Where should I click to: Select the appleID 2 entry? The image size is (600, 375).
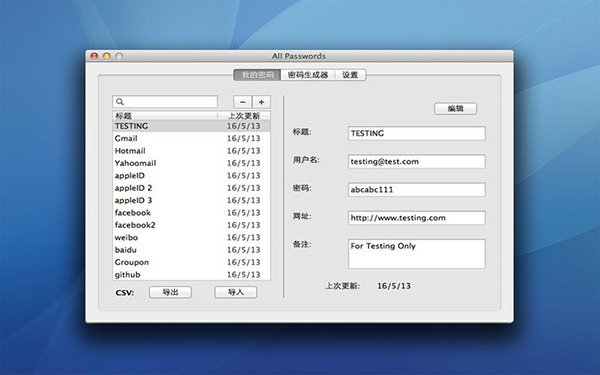[x=191, y=188]
